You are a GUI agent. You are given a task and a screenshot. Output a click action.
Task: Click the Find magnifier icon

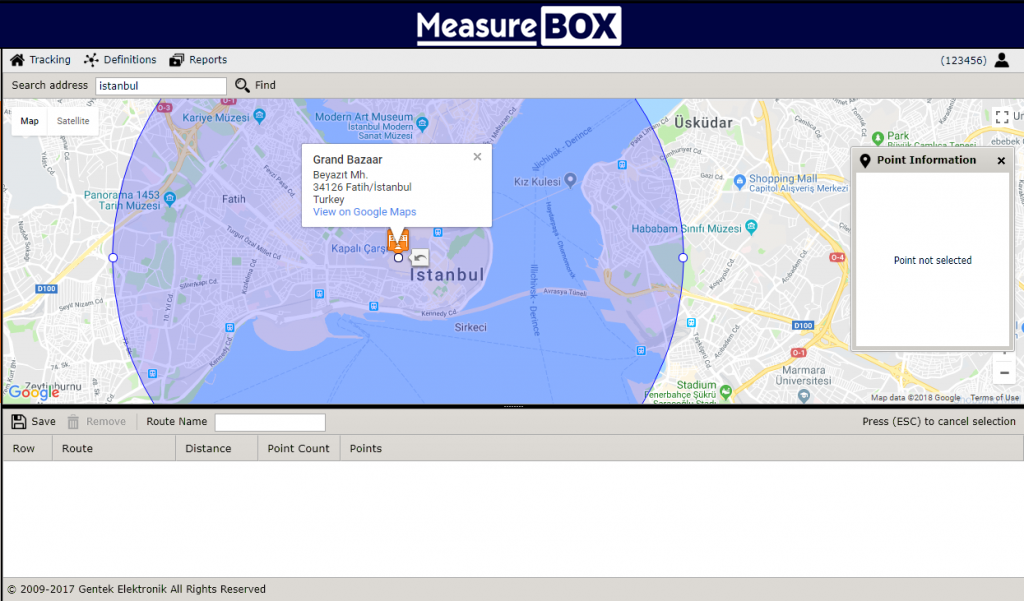pos(243,86)
